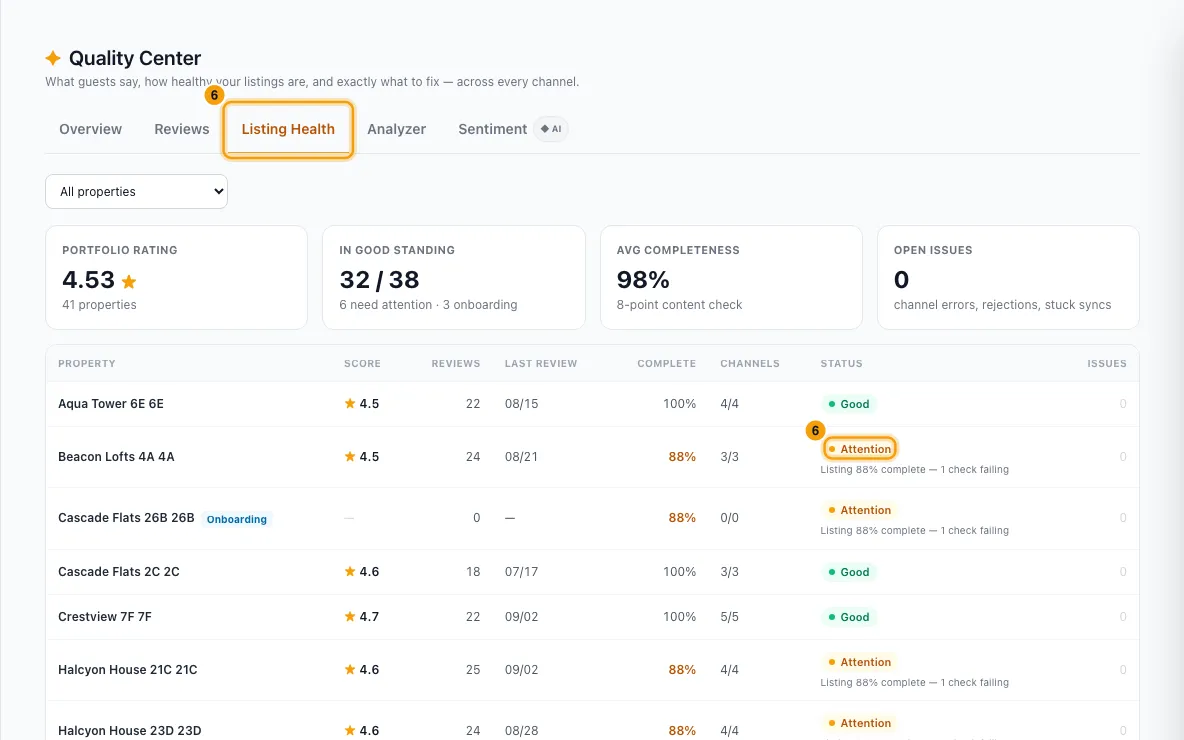1184x740 pixels.
Task: Click the 4.5 score for Aqua Tower
Action: 369,404
